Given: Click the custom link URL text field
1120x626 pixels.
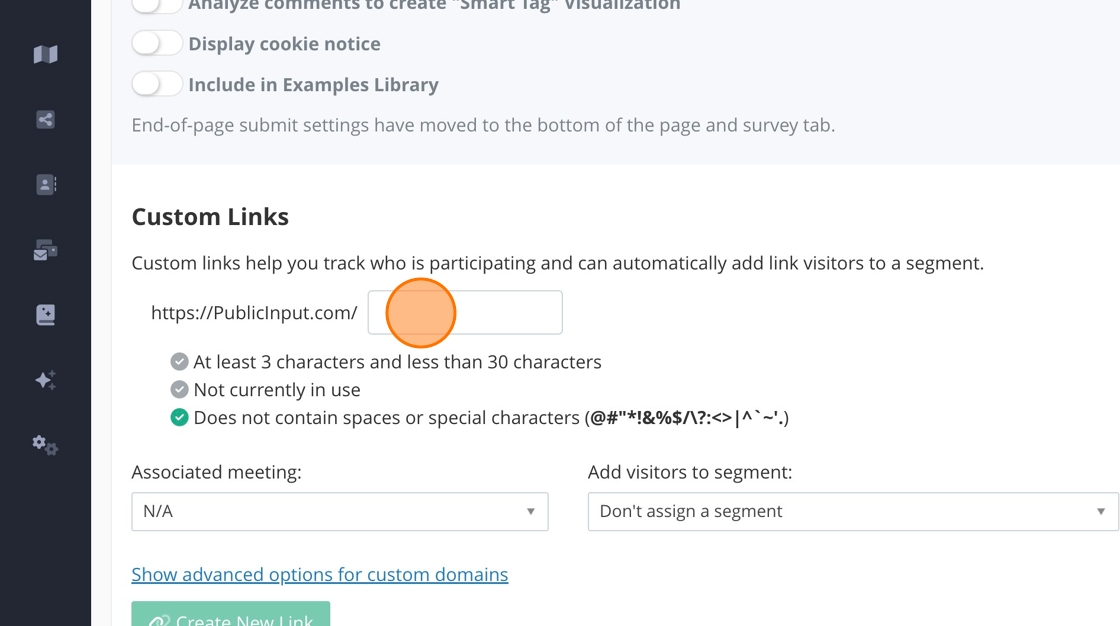Looking at the screenshot, I should pyautogui.click(x=465, y=313).
